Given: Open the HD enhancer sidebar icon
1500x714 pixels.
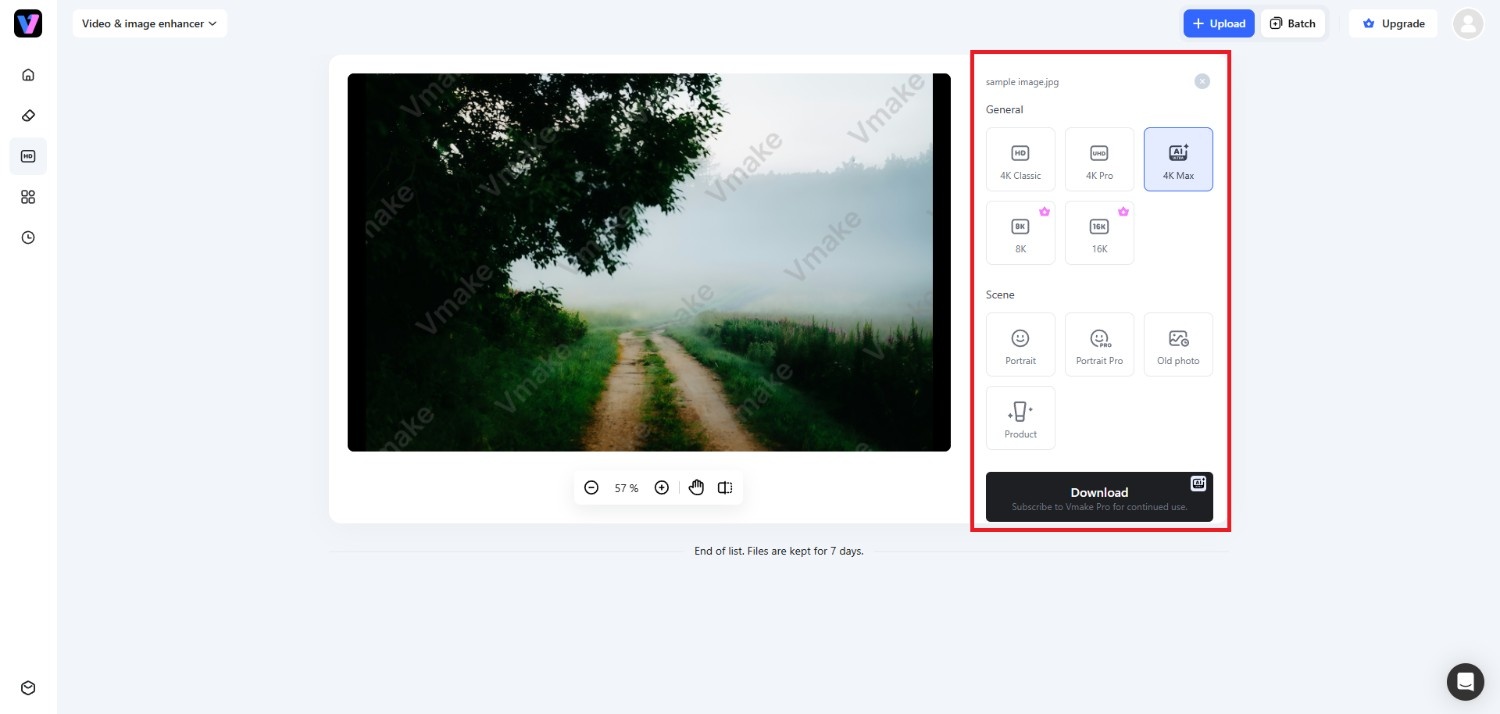Looking at the screenshot, I should pos(28,156).
